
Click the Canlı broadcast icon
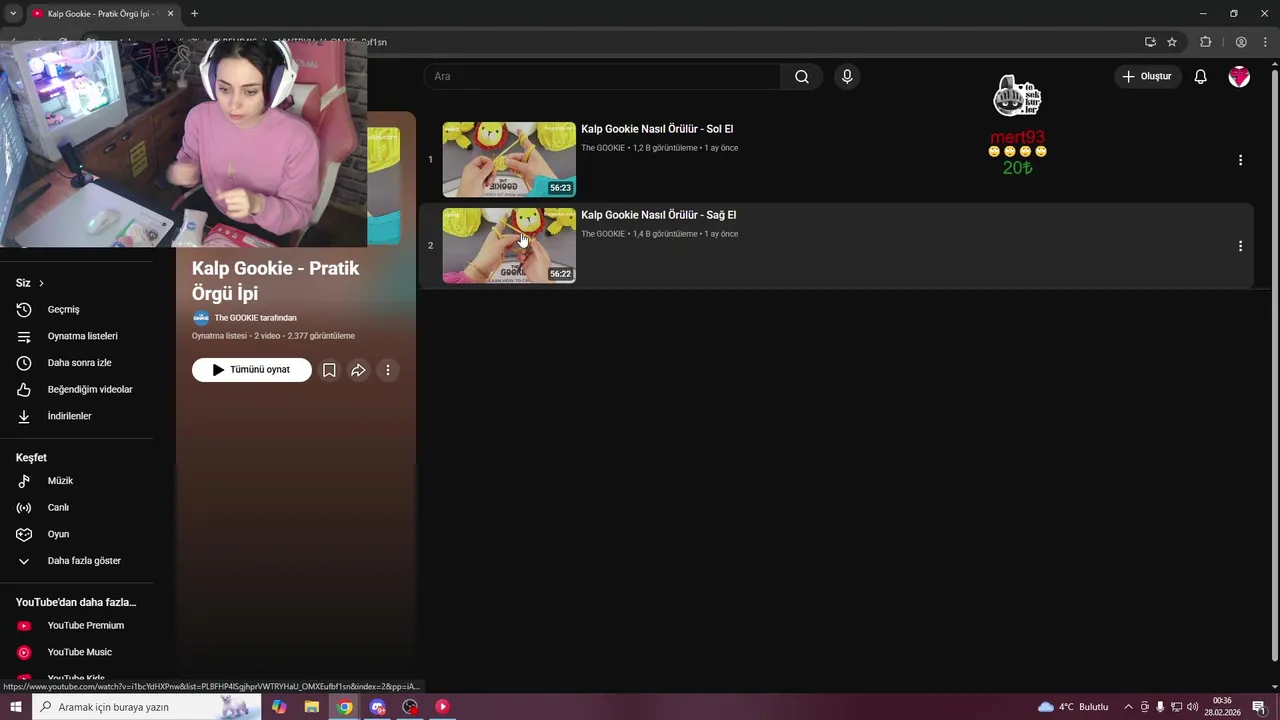[24, 508]
